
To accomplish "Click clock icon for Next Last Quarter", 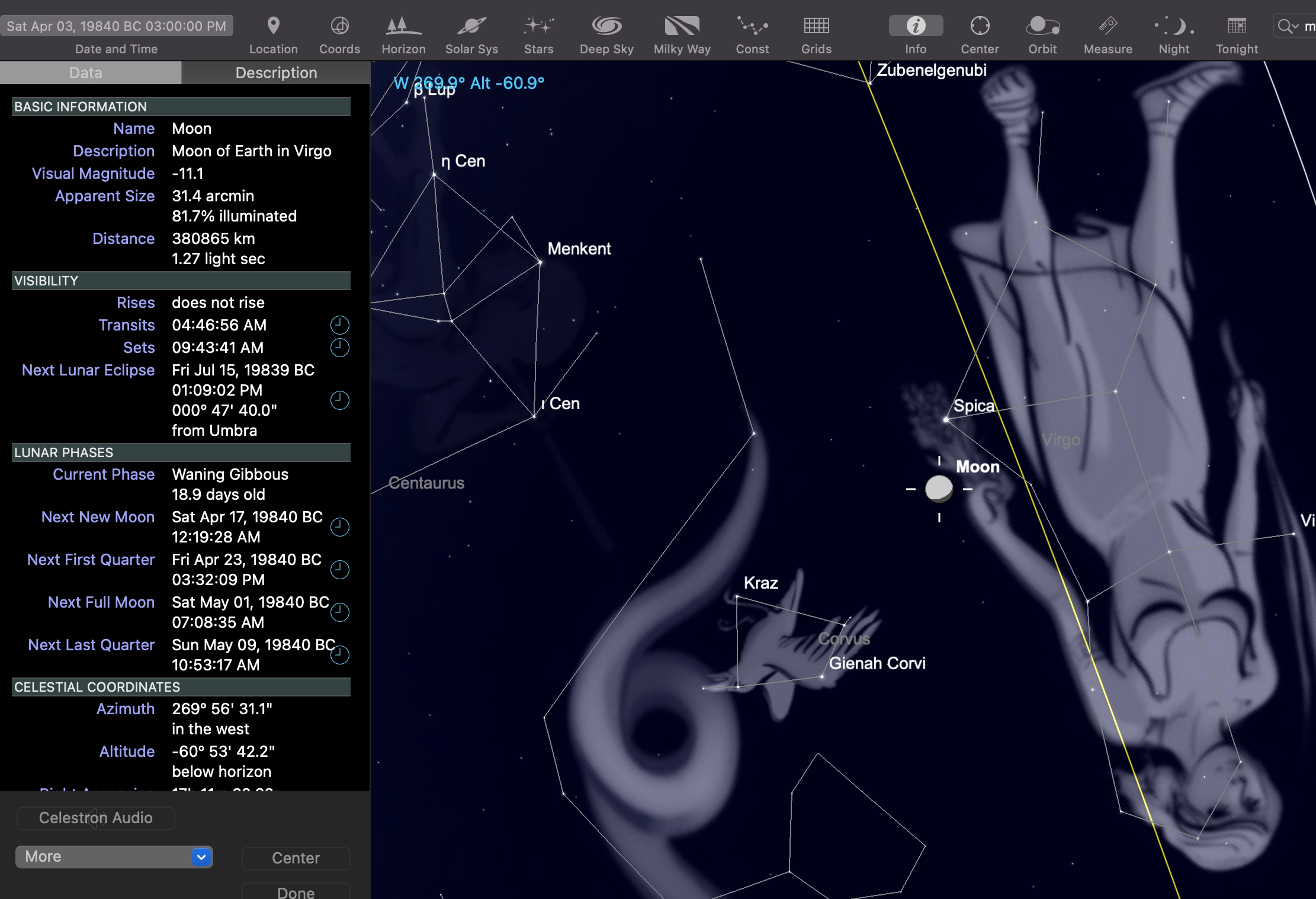I will [x=339, y=655].
